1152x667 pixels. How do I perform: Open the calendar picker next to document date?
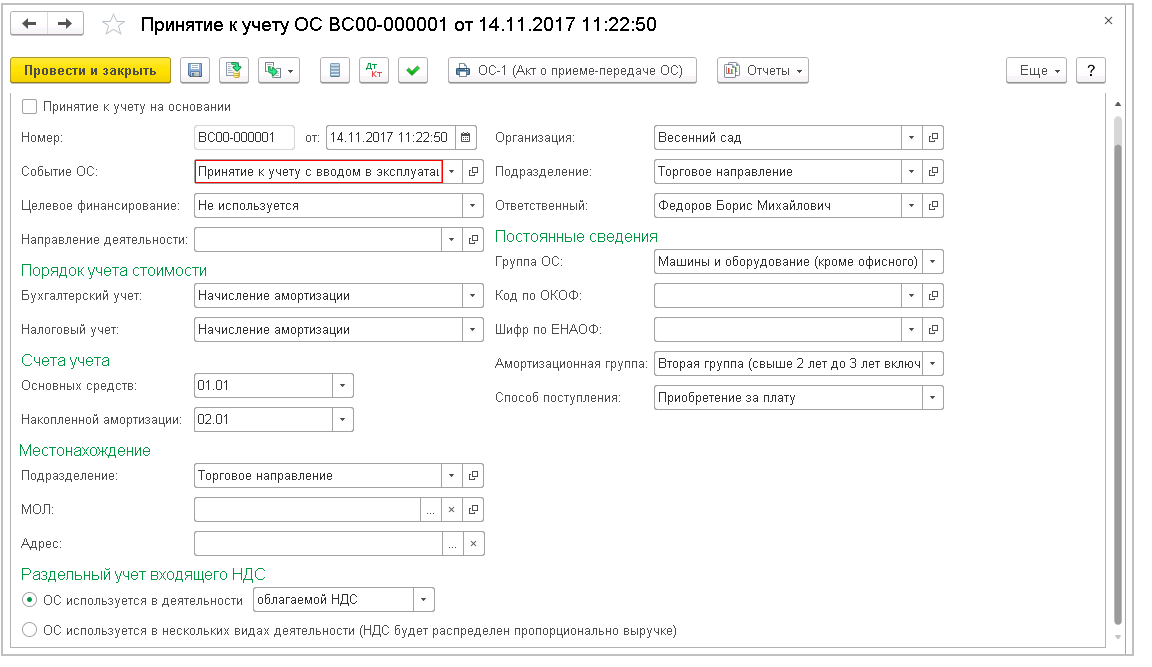(466, 137)
